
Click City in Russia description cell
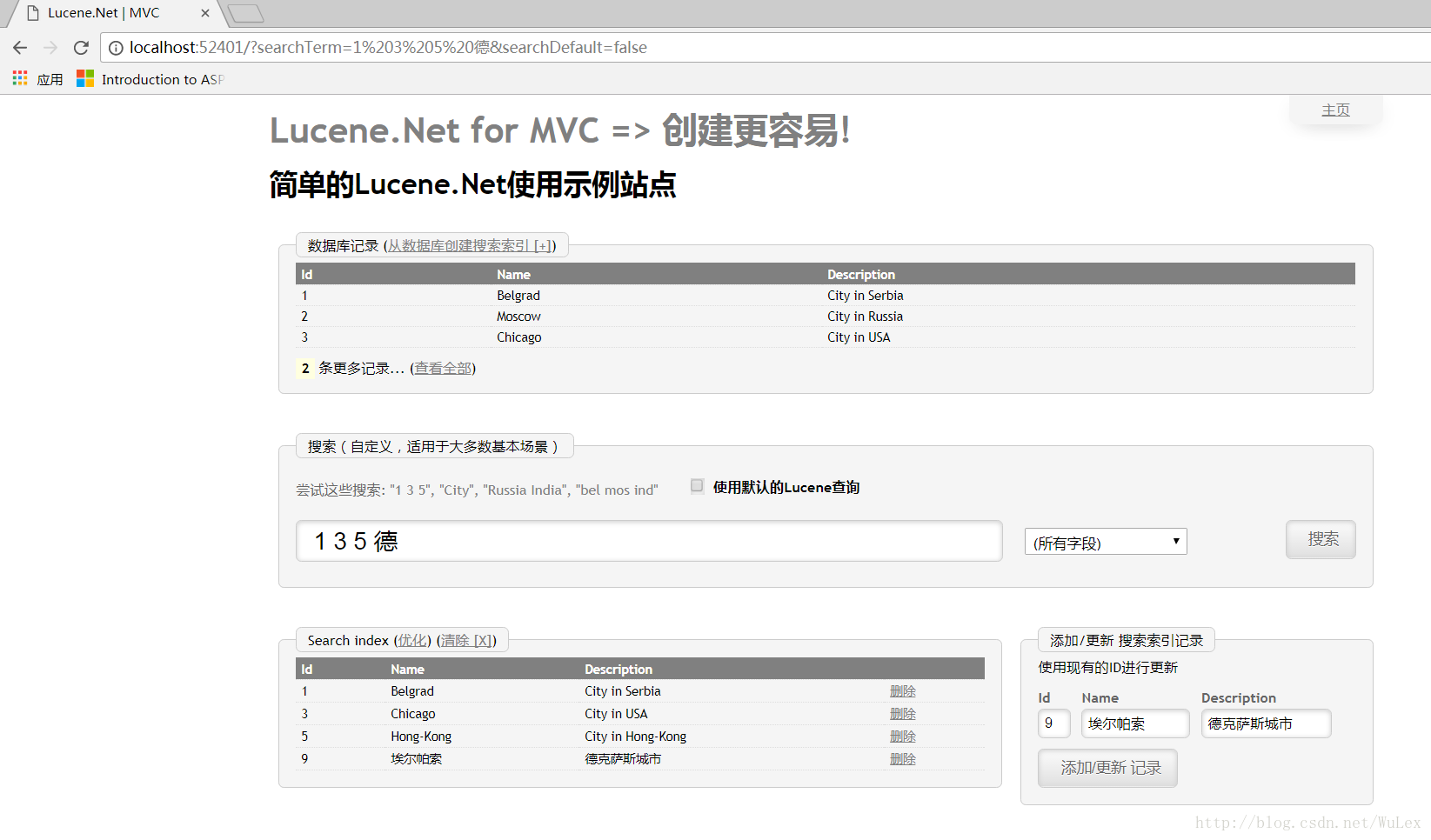click(x=866, y=317)
